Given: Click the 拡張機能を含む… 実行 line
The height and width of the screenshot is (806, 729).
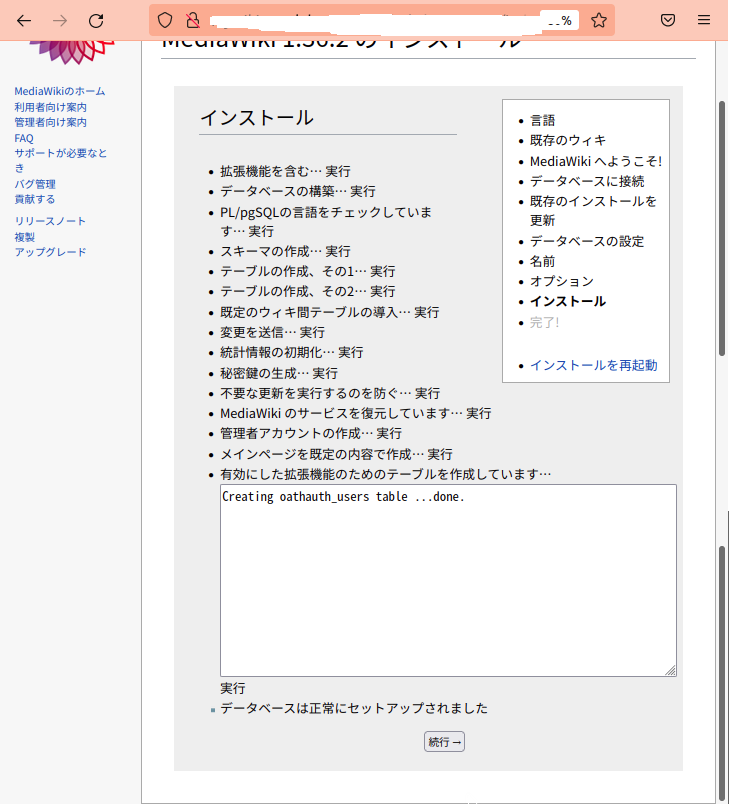Looking at the screenshot, I should (285, 171).
